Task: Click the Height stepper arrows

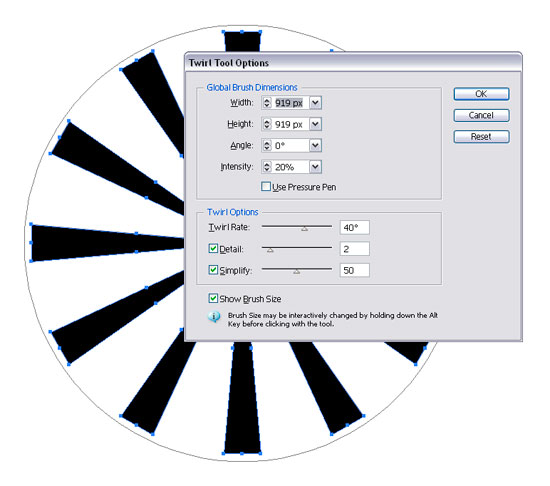Action: pos(267,124)
